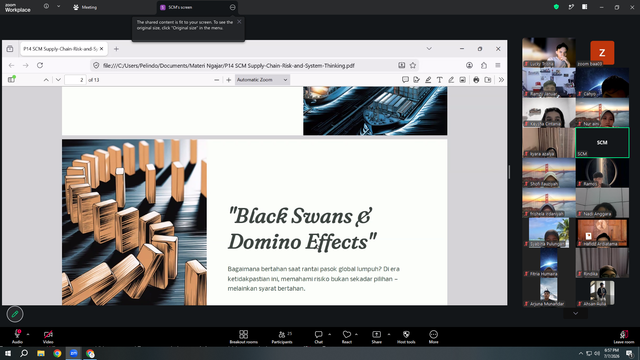This screenshot has height=360, width=640.
Task: Select Nadi Anggara's video tile
Action: 602,203
